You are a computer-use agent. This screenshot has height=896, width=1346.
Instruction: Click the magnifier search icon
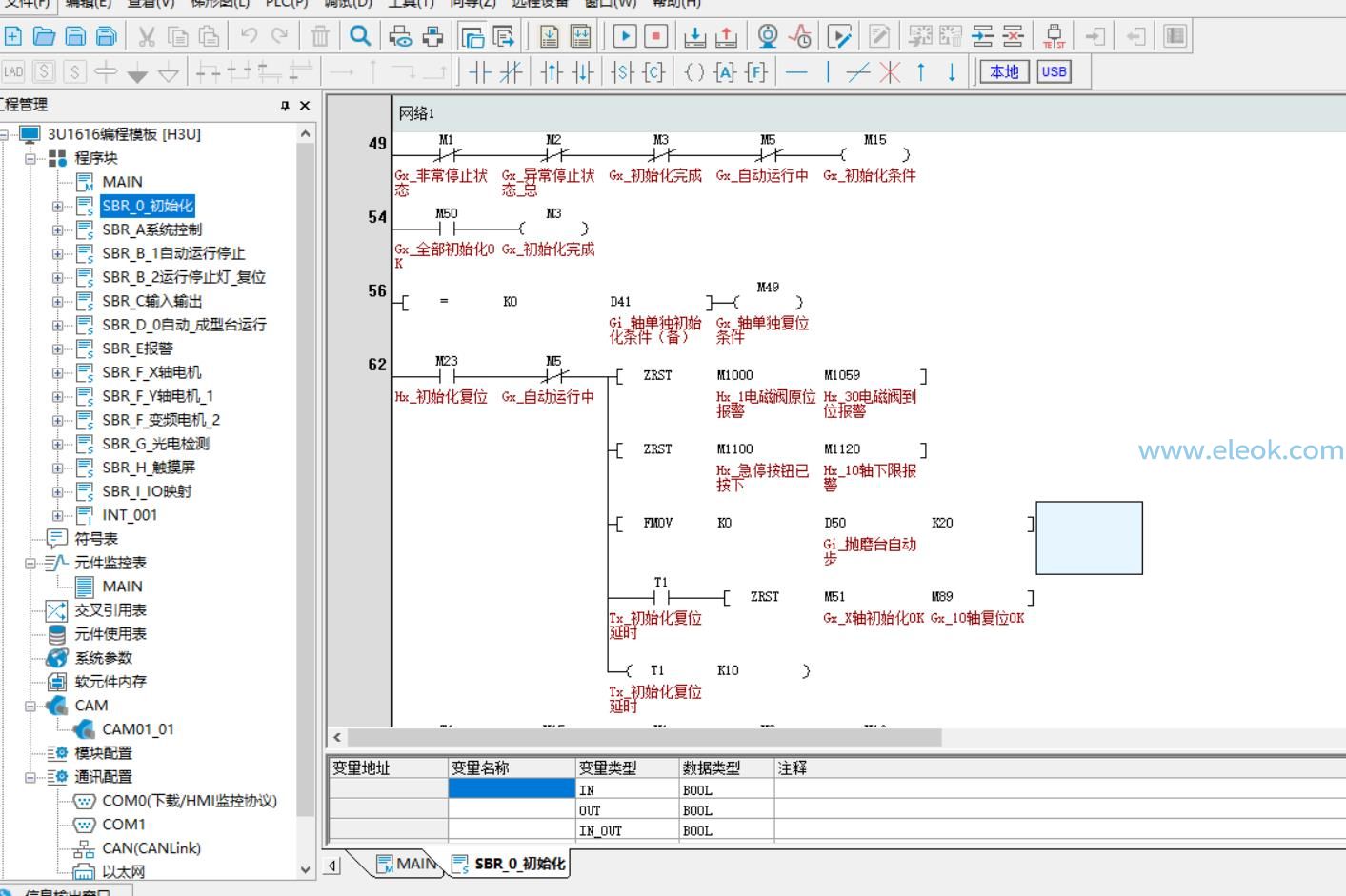360,36
